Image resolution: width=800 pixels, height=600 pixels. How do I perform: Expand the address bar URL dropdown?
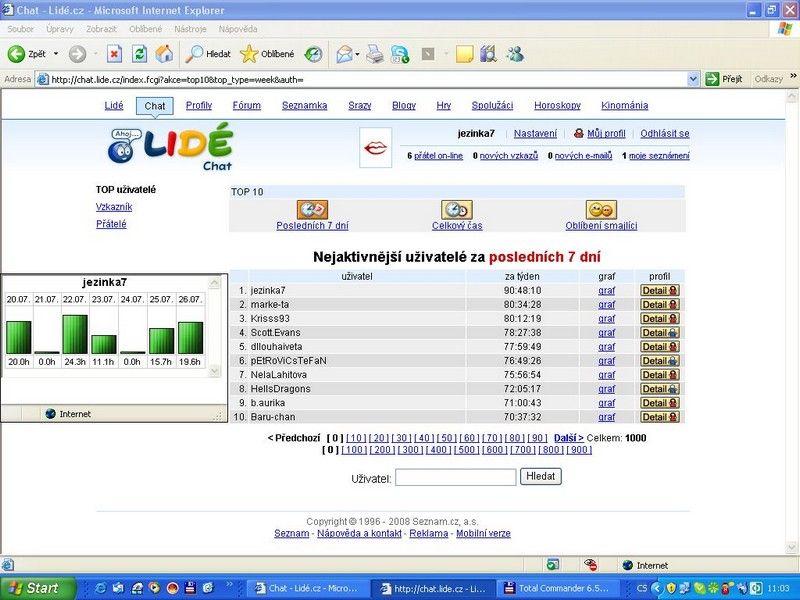tap(711, 79)
